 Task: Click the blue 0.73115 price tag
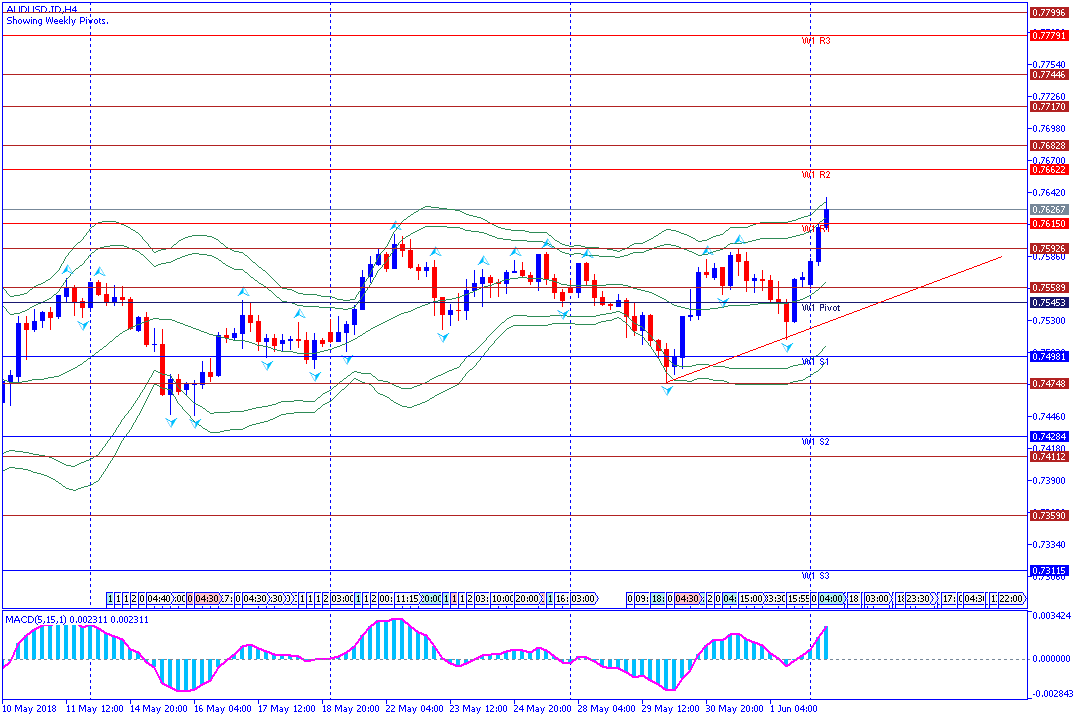[1049, 570]
